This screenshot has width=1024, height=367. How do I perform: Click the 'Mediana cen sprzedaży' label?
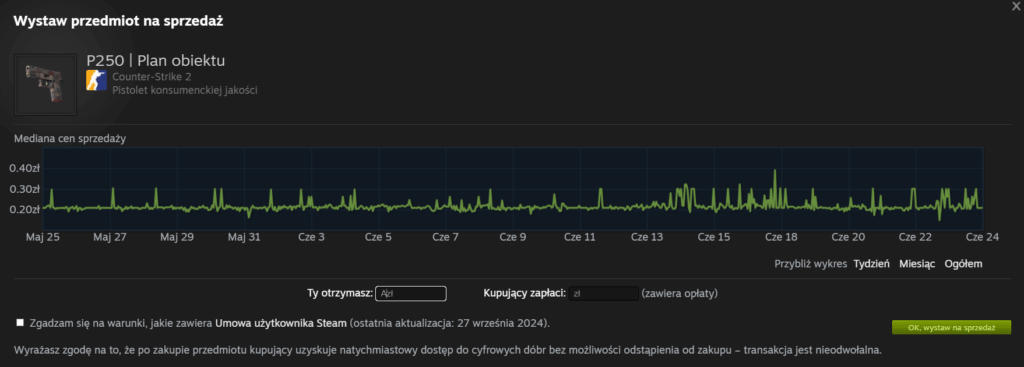click(x=70, y=138)
